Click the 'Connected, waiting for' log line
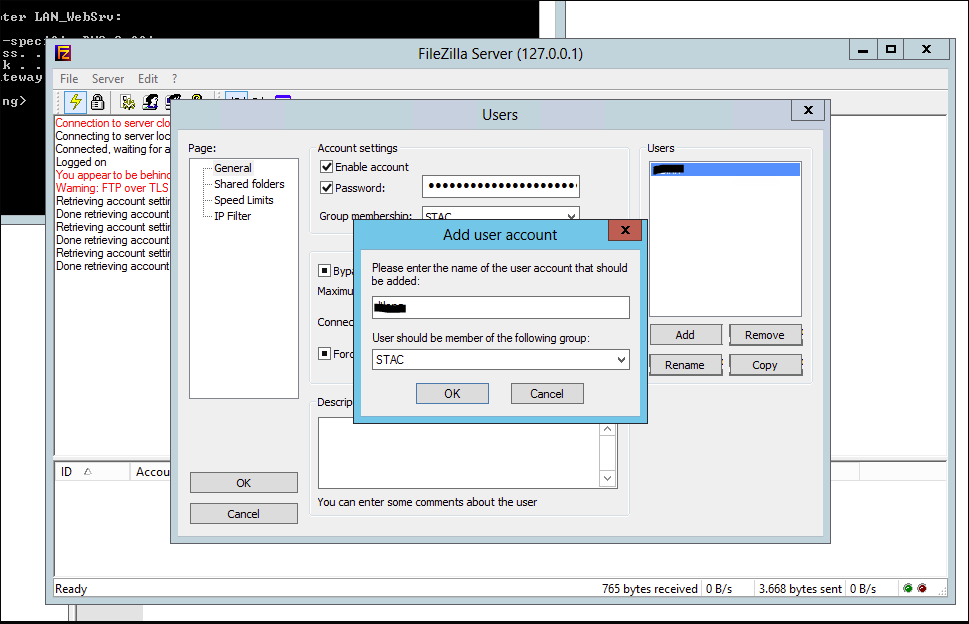The image size is (969, 624). [112, 149]
